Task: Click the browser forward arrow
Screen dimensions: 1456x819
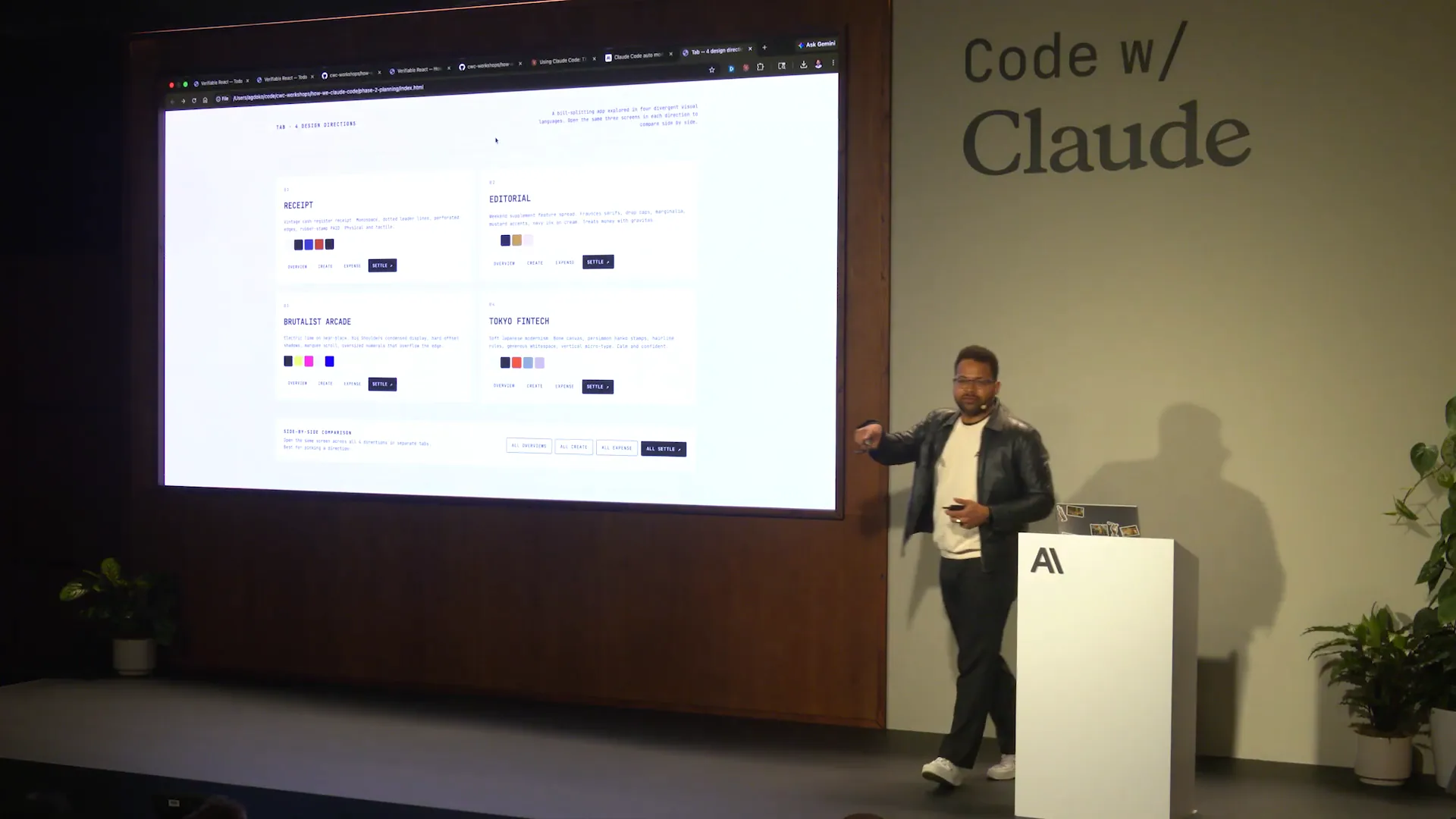Action: point(183,101)
